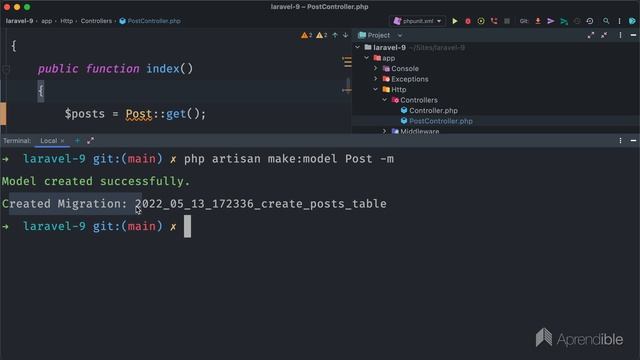Click app in the breadcrumb path
Viewport: 640px width, 360px height.
click(x=47, y=21)
